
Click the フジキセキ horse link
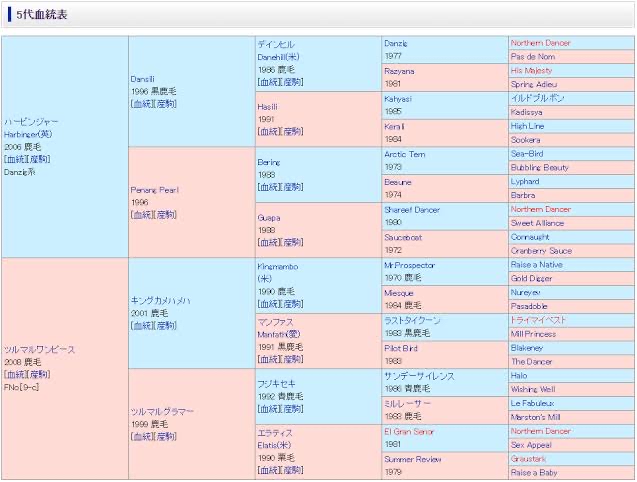276,383
